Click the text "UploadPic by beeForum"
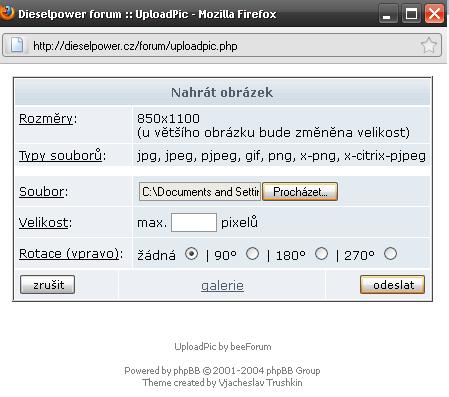The height and width of the screenshot is (397, 449). [x=223, y=347]
